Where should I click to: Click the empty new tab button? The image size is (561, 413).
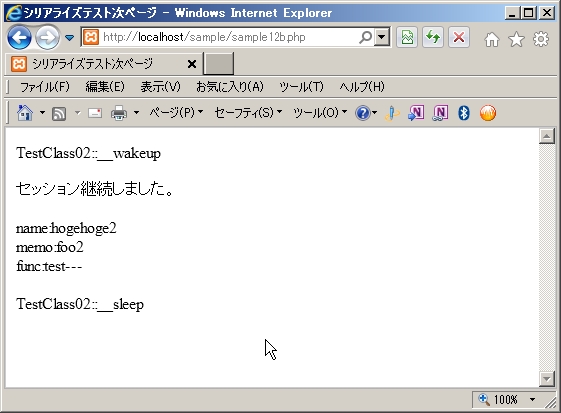(x=219, y=63)
